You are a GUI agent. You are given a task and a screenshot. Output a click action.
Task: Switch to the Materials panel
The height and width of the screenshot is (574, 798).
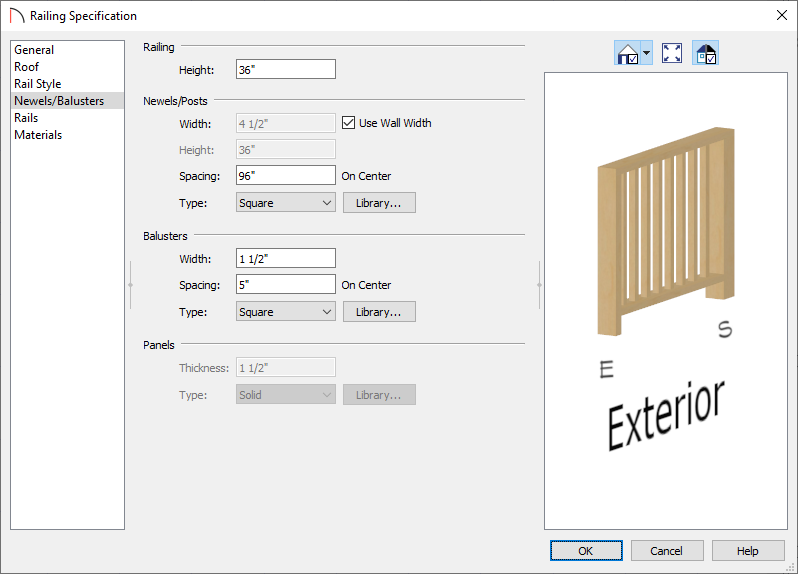[x=38, y=135]
